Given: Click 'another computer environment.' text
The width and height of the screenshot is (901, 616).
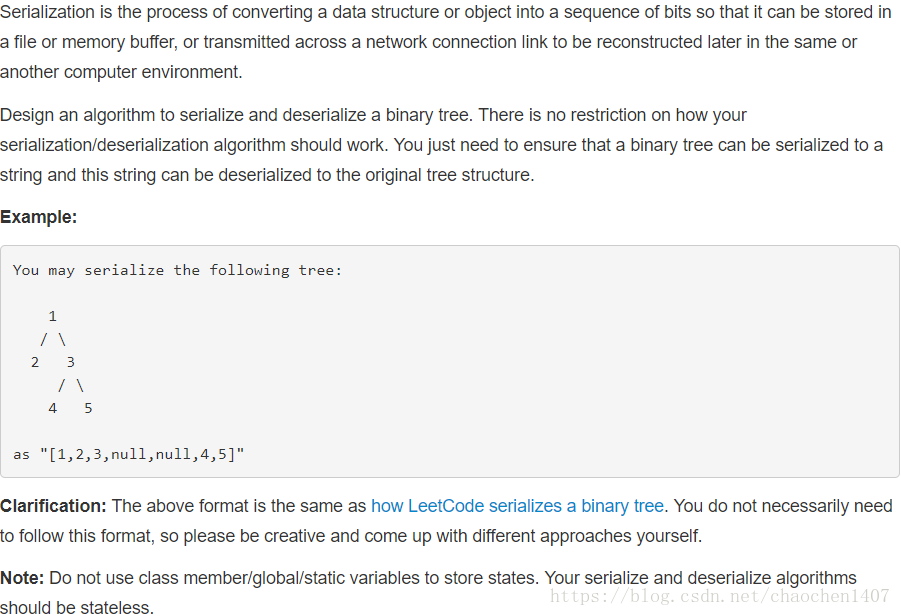Looking at the screenshot, I should pos(121,72).
